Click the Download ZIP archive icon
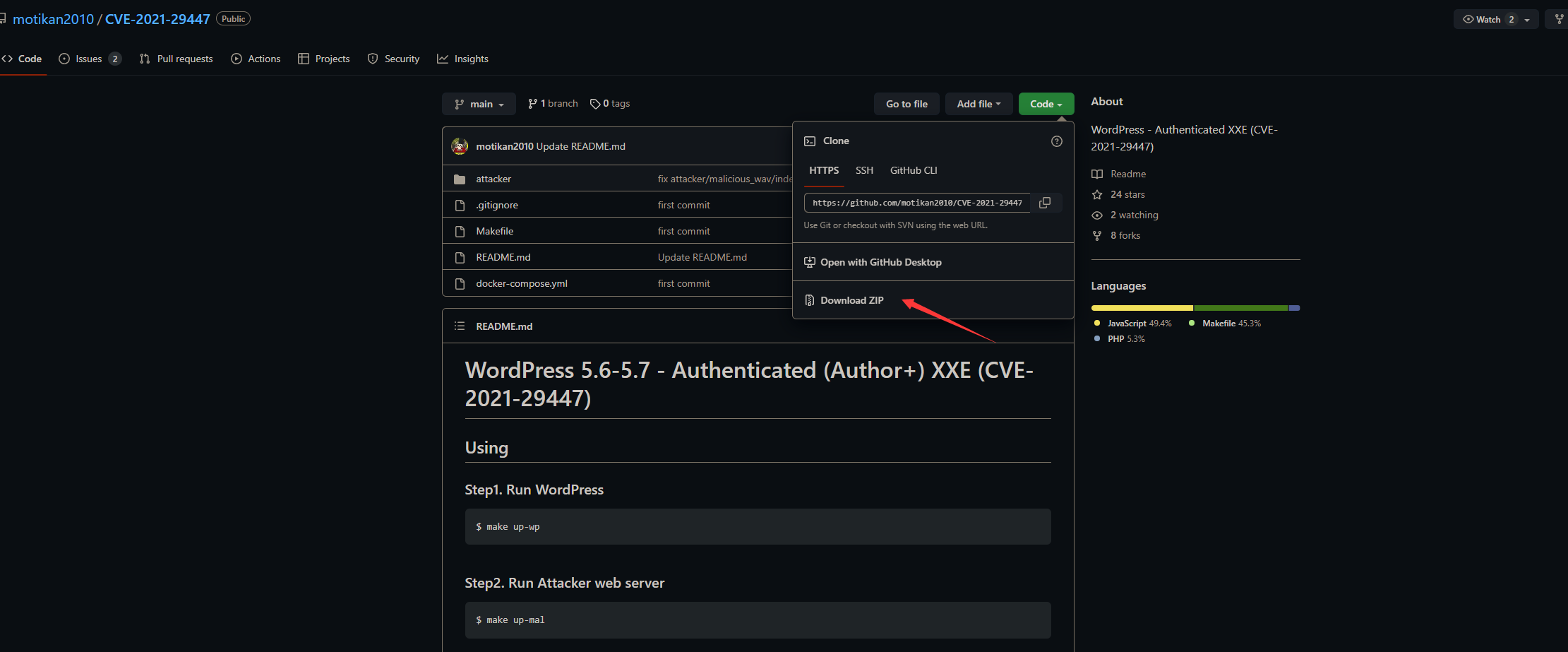Viewport: 1568px width, 652px height. pyautogui.click(x=810, y=300)
